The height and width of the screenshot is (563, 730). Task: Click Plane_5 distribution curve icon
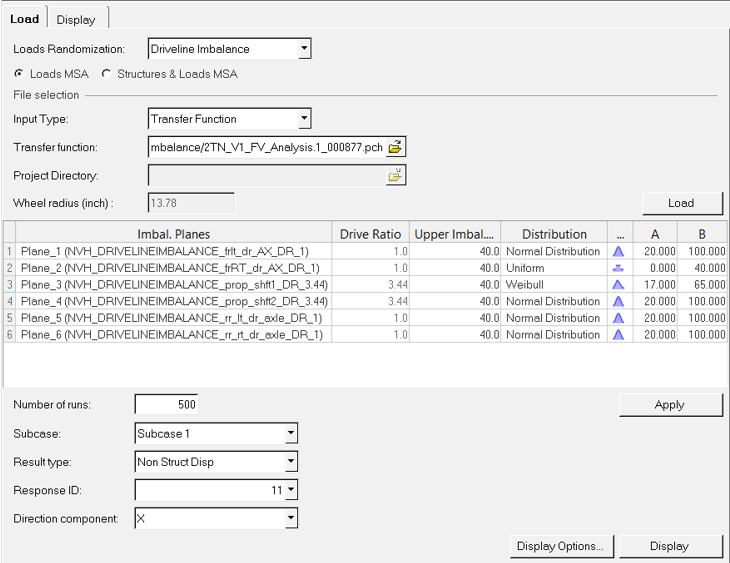click(618, 318)
